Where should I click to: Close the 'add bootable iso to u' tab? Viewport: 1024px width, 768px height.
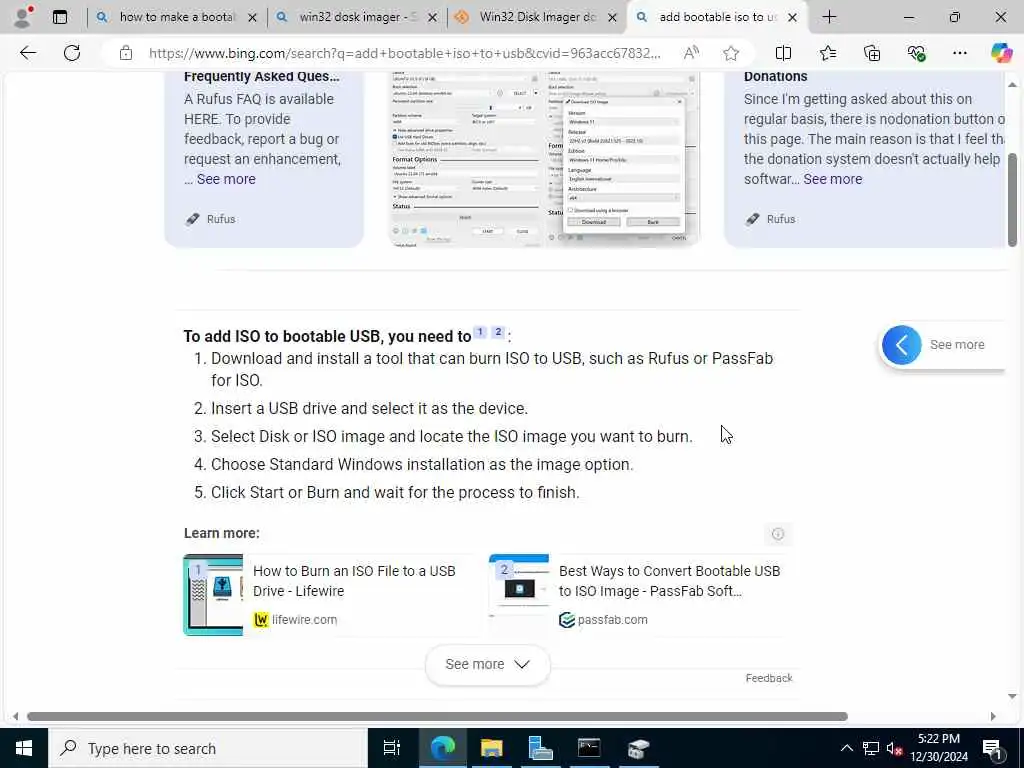(x=792, y=18)
